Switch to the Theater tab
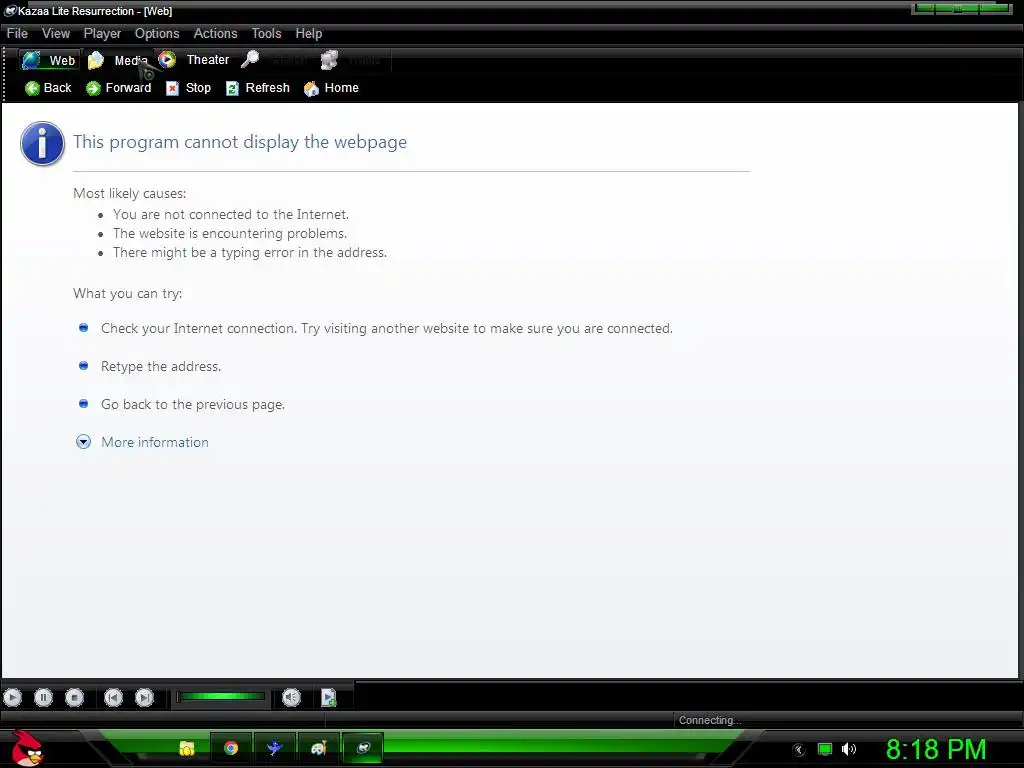The image size is (1024, 768). (195, 59)
